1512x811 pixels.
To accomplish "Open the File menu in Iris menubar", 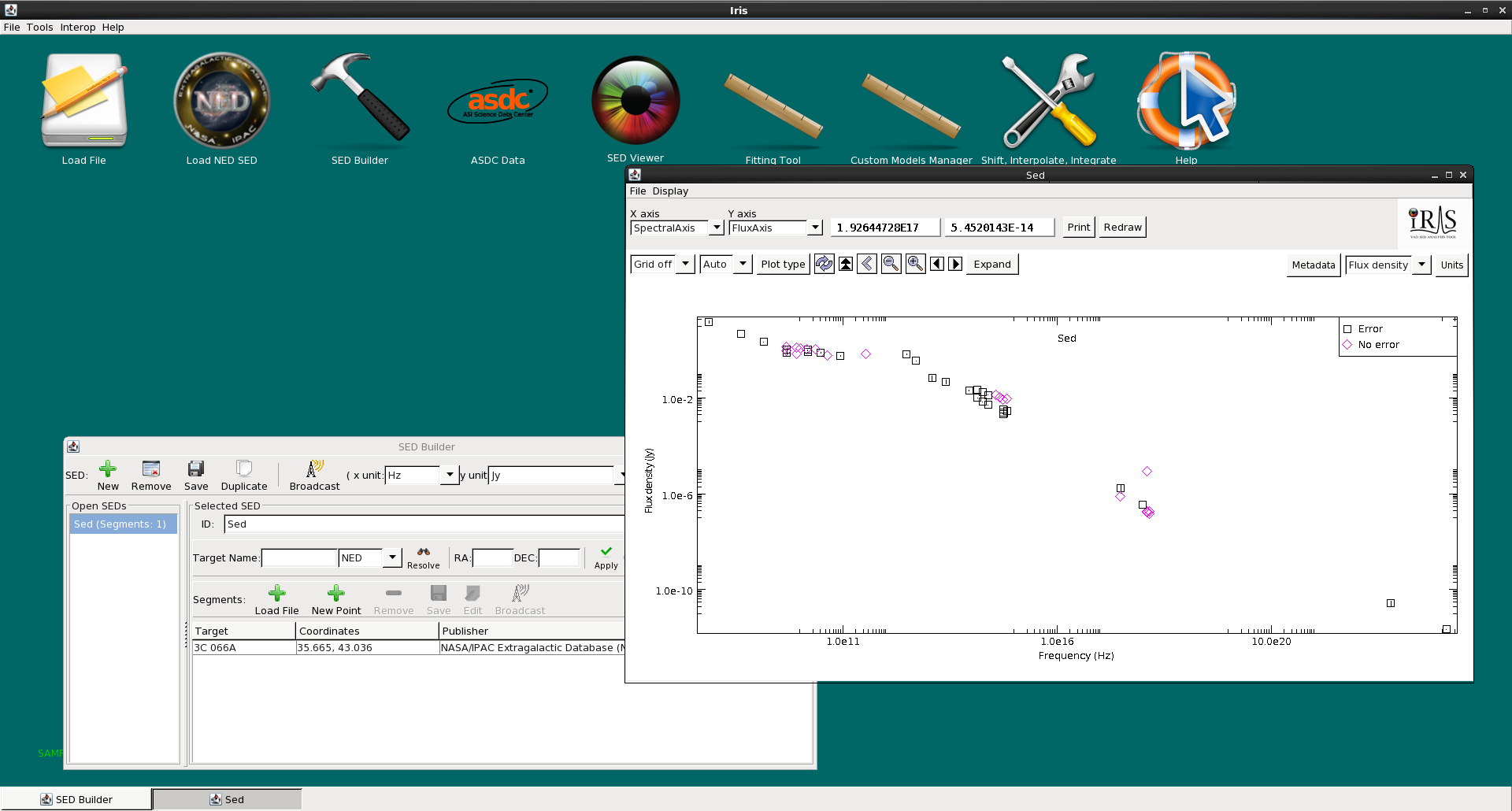I will pos(12,28).
